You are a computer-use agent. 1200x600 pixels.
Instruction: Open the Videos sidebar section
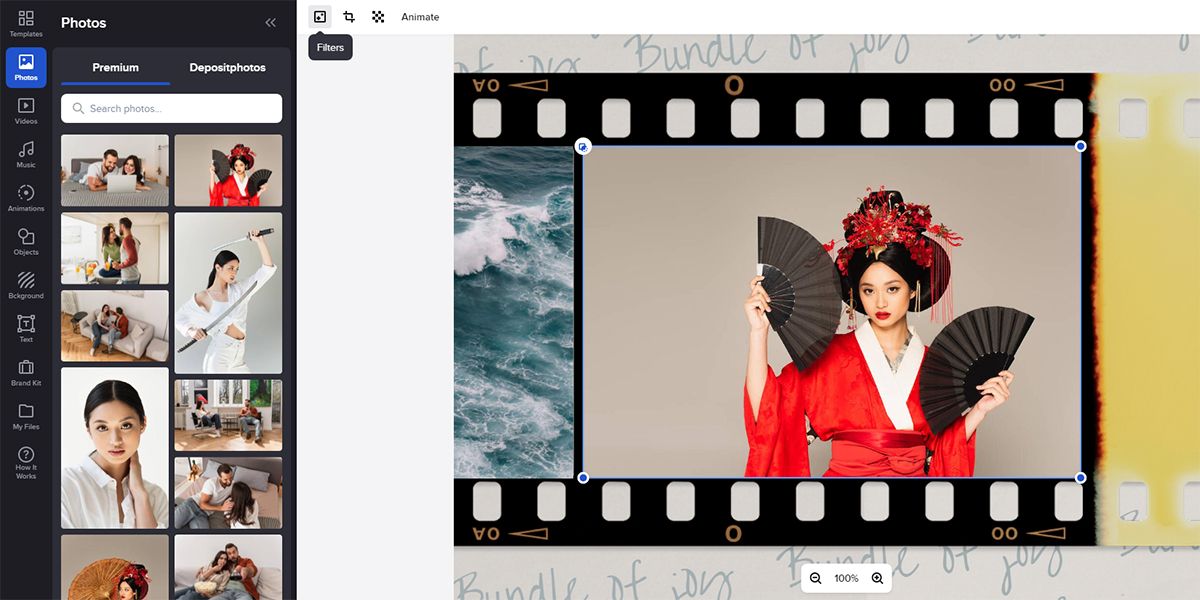tap(26, 110)
